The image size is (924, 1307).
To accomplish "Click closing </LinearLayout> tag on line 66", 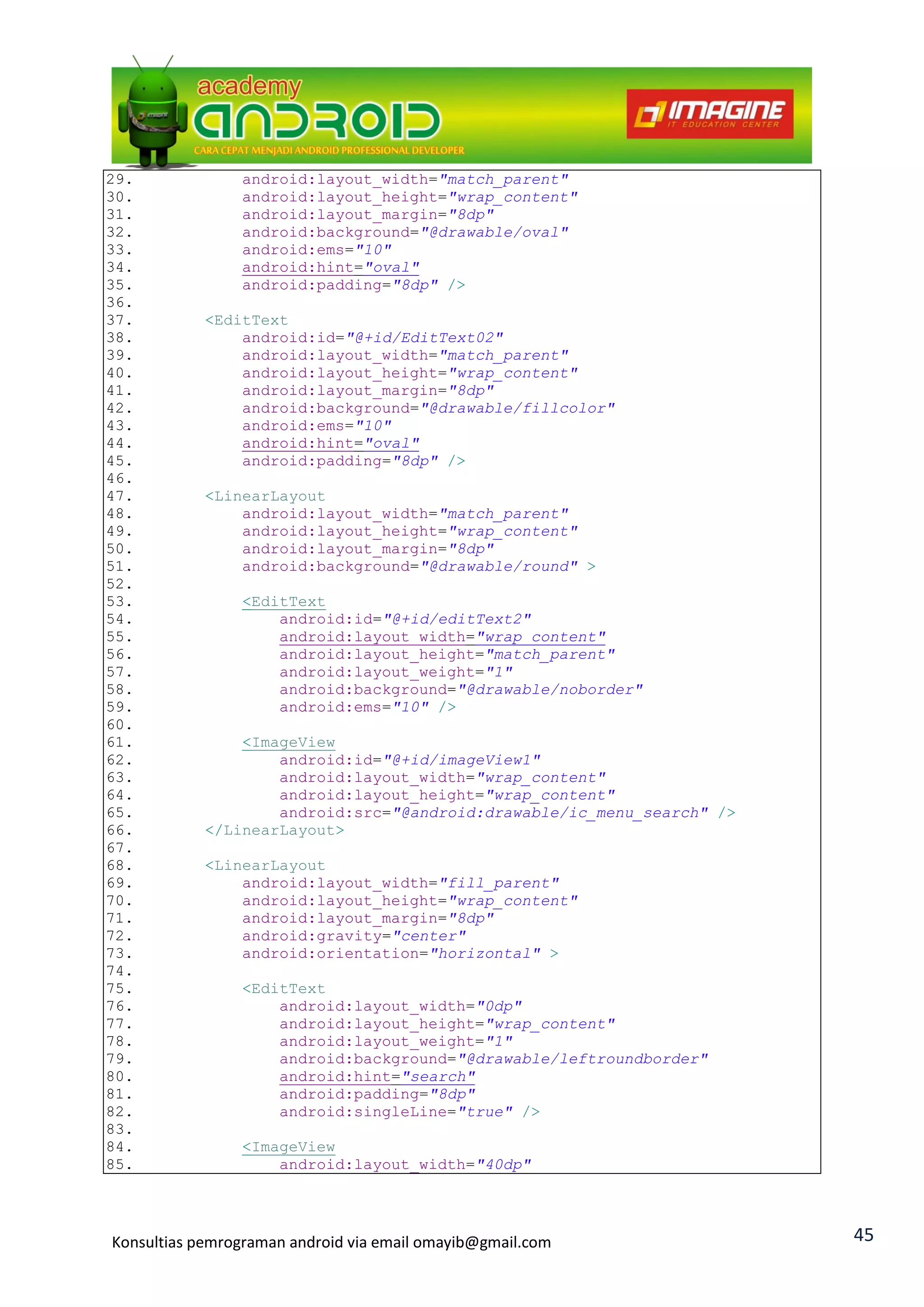I will point(275,830).
